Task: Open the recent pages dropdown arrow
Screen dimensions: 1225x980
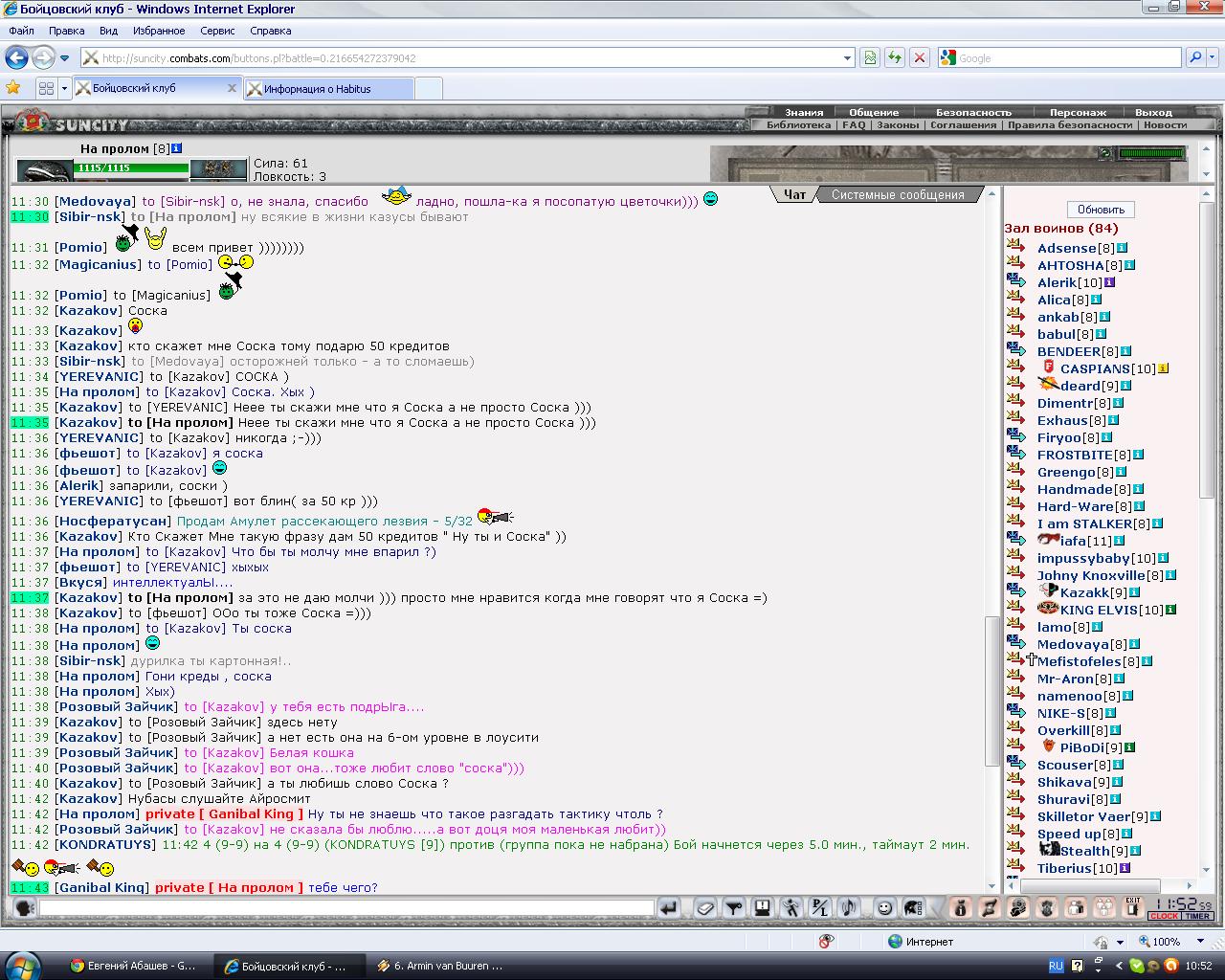Action: pos(65,58)
